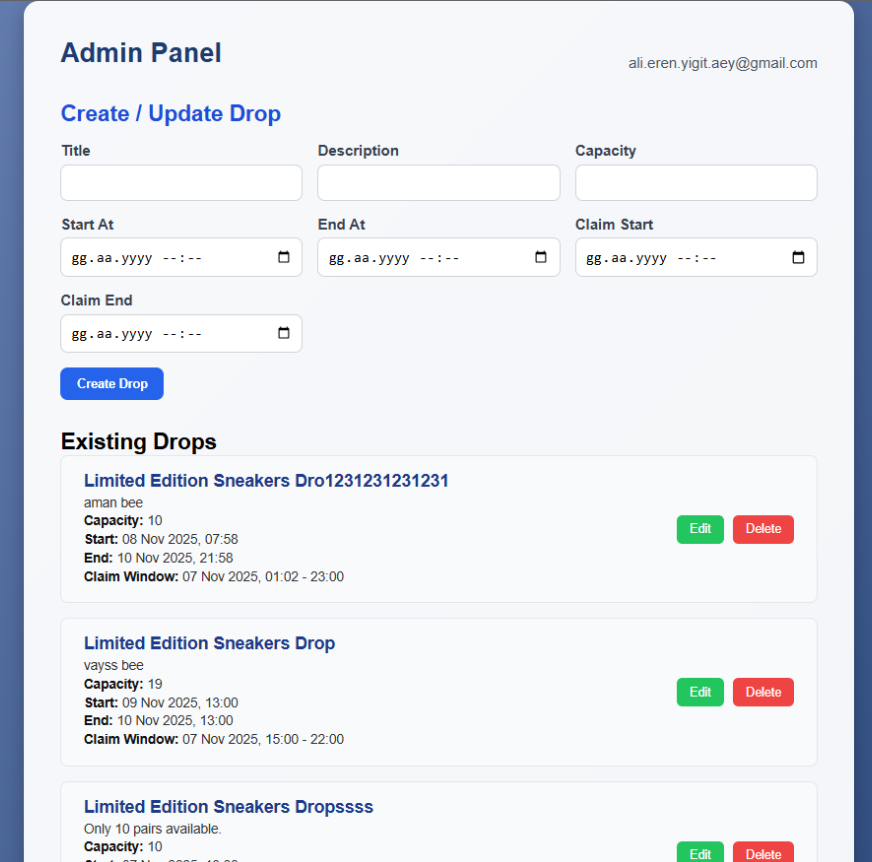This screenshot has height=862, width=872.
Task: Open the End At calendar picker icon
Action: tap(541, 257)
